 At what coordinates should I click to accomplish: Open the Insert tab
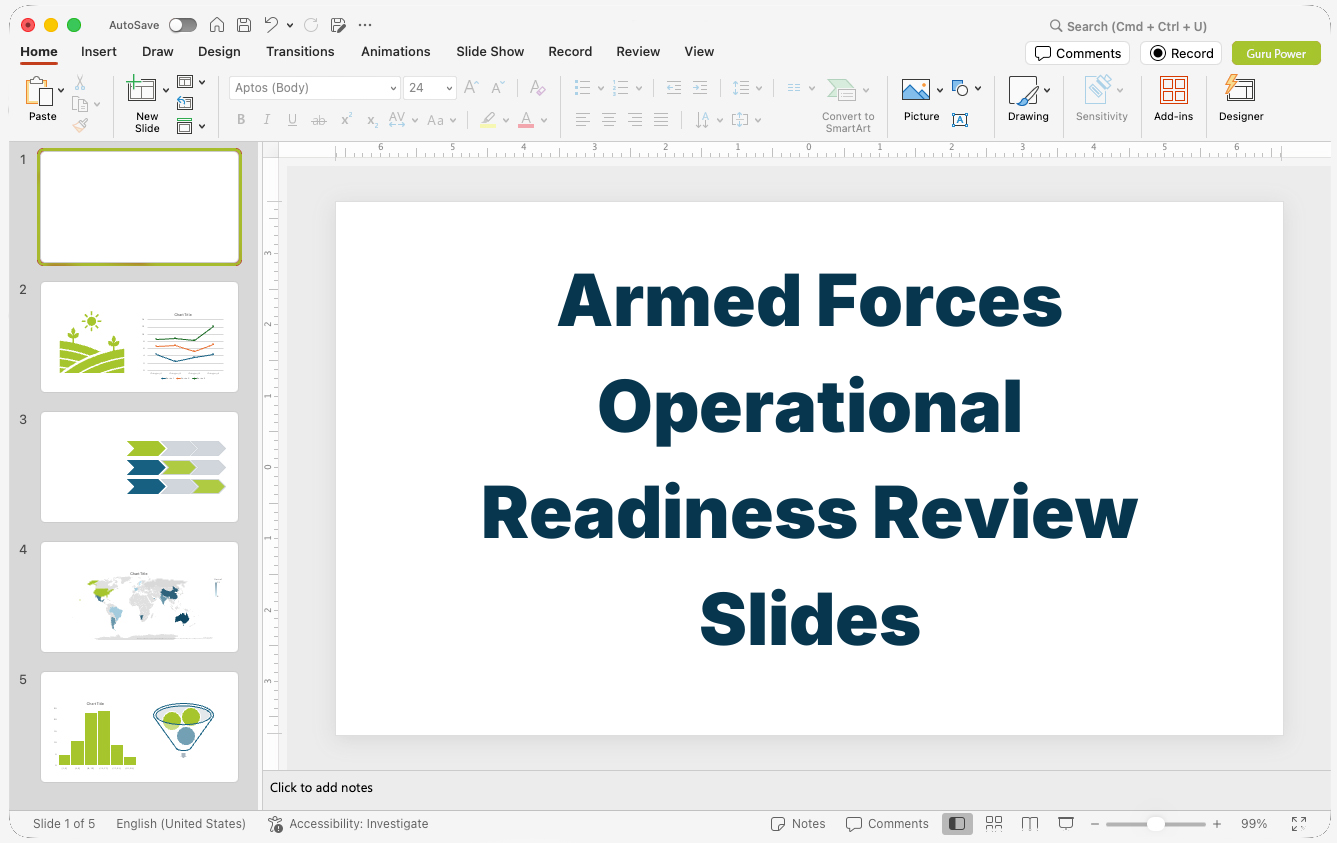[x=99, y=51]
